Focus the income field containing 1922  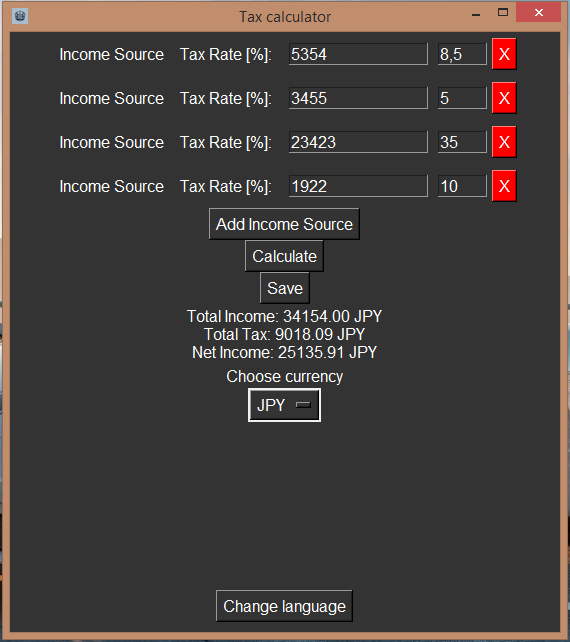pyautogui.click(x=358, y=186)
